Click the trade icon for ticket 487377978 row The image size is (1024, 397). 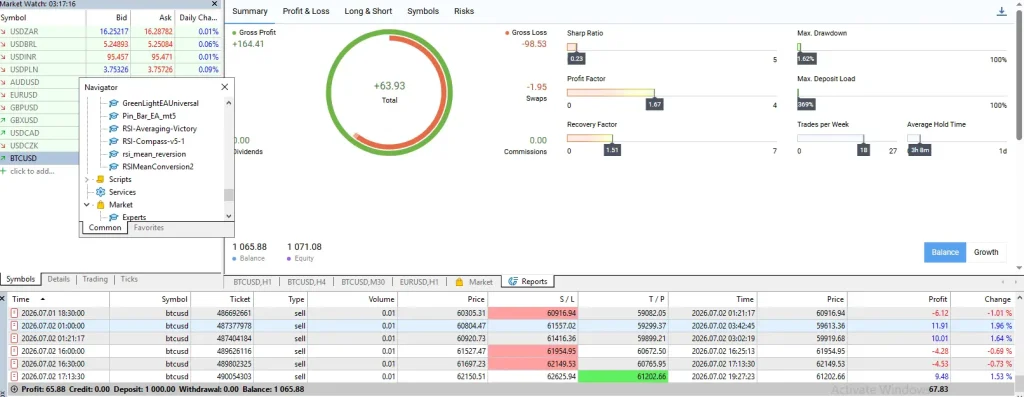pyautogui.click(x=15, y=325)
